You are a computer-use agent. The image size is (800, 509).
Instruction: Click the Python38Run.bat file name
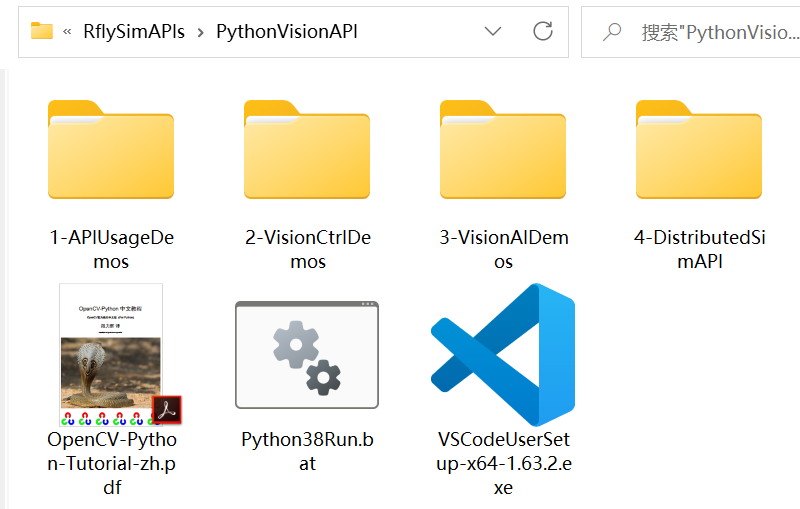click(307, 451)
